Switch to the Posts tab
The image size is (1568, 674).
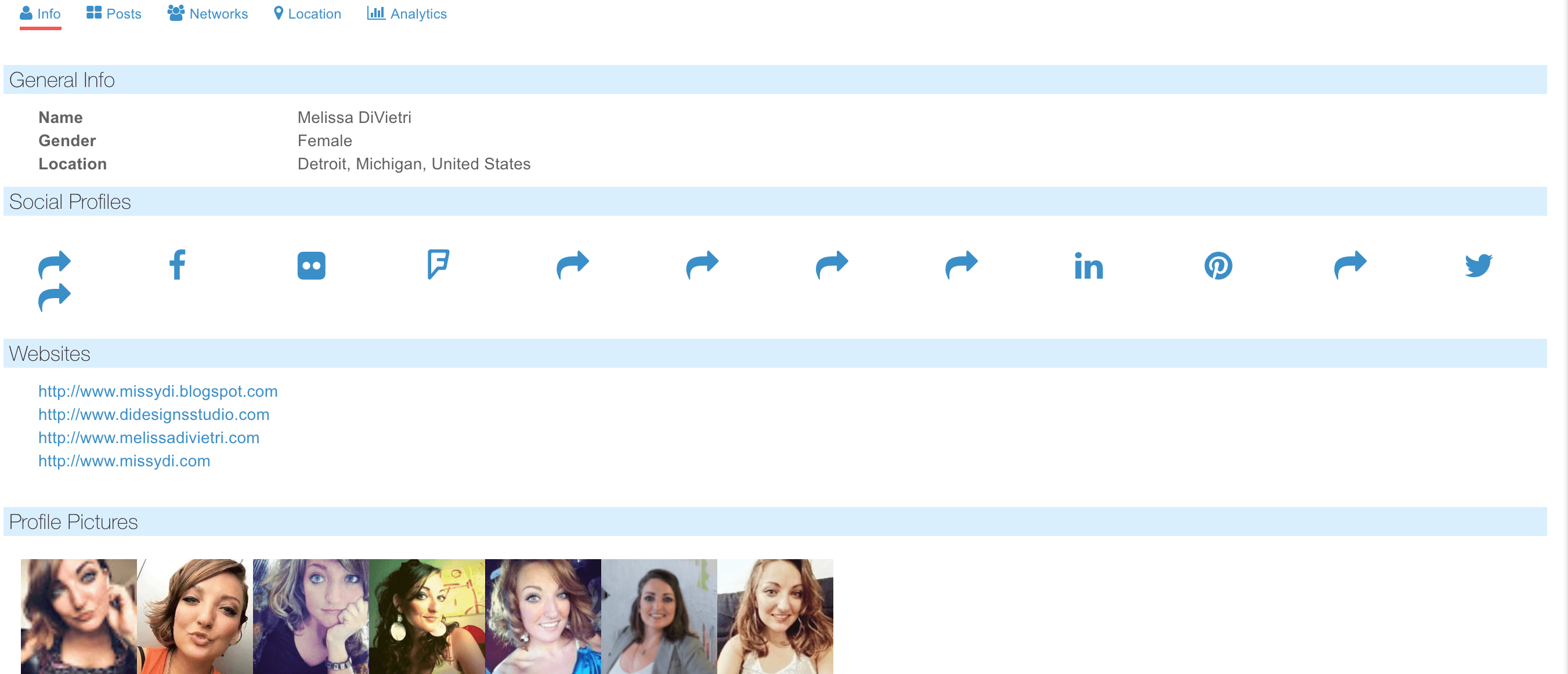pos(114,13)
